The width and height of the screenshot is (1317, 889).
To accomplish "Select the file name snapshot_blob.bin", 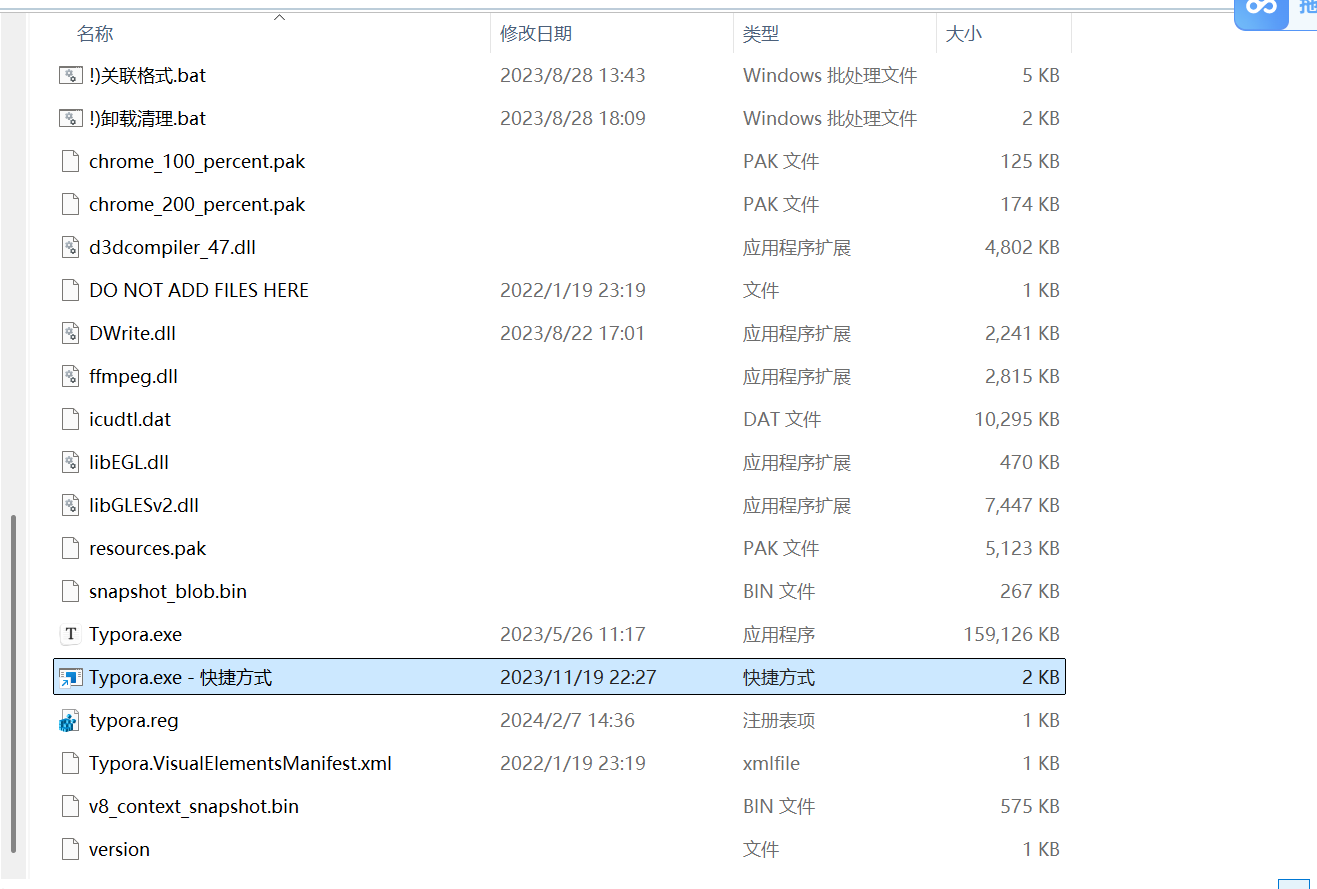I will coord(168,591).
